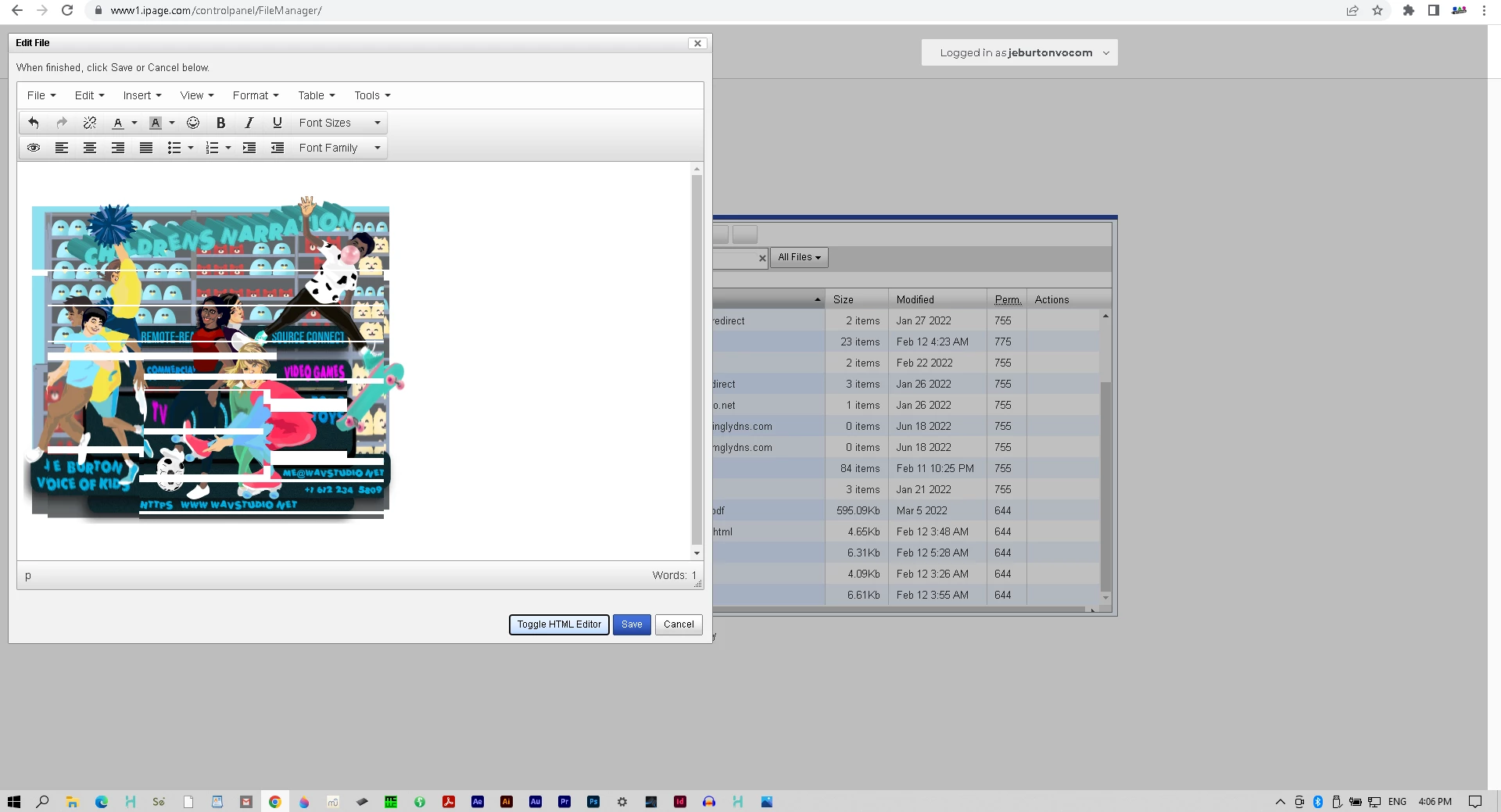Image resolution: width=1501 pixels, height=812 pixels.
Task: Insert a bullet list
Action: (174, 148)
